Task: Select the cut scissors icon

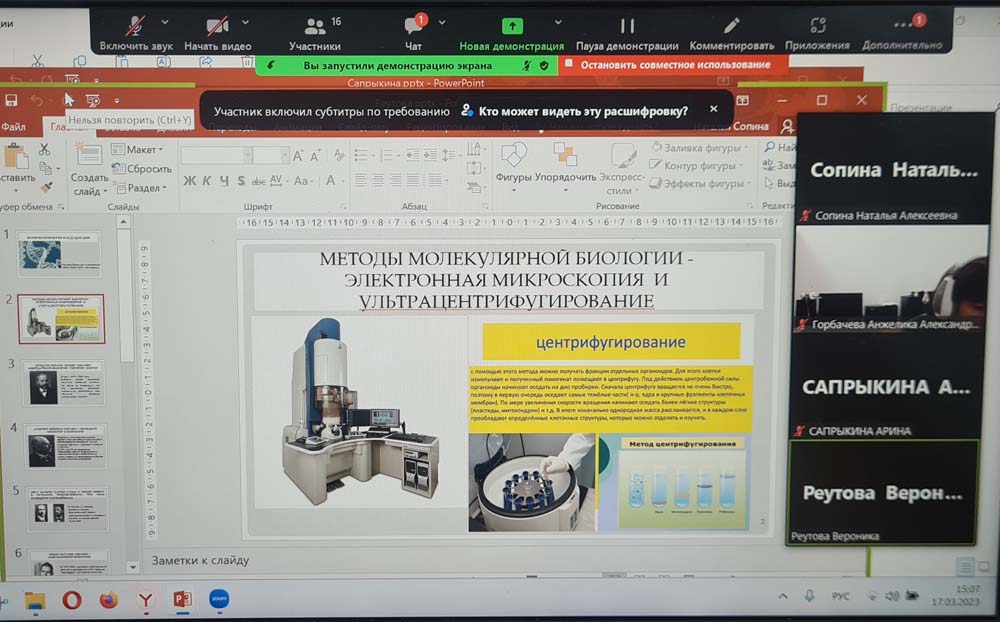Action: coord(44,150)
